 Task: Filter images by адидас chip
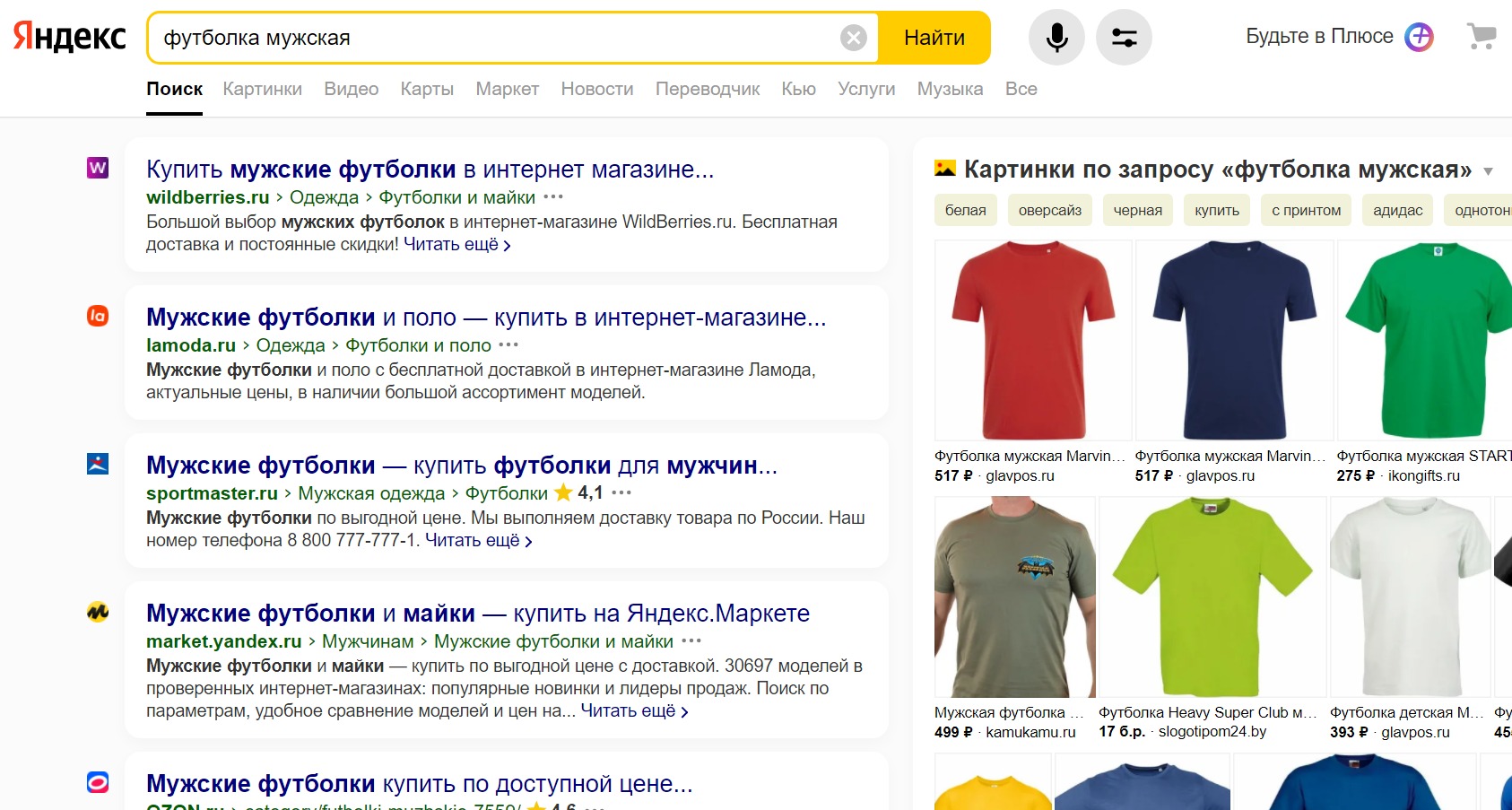(x=1397, y=210)
